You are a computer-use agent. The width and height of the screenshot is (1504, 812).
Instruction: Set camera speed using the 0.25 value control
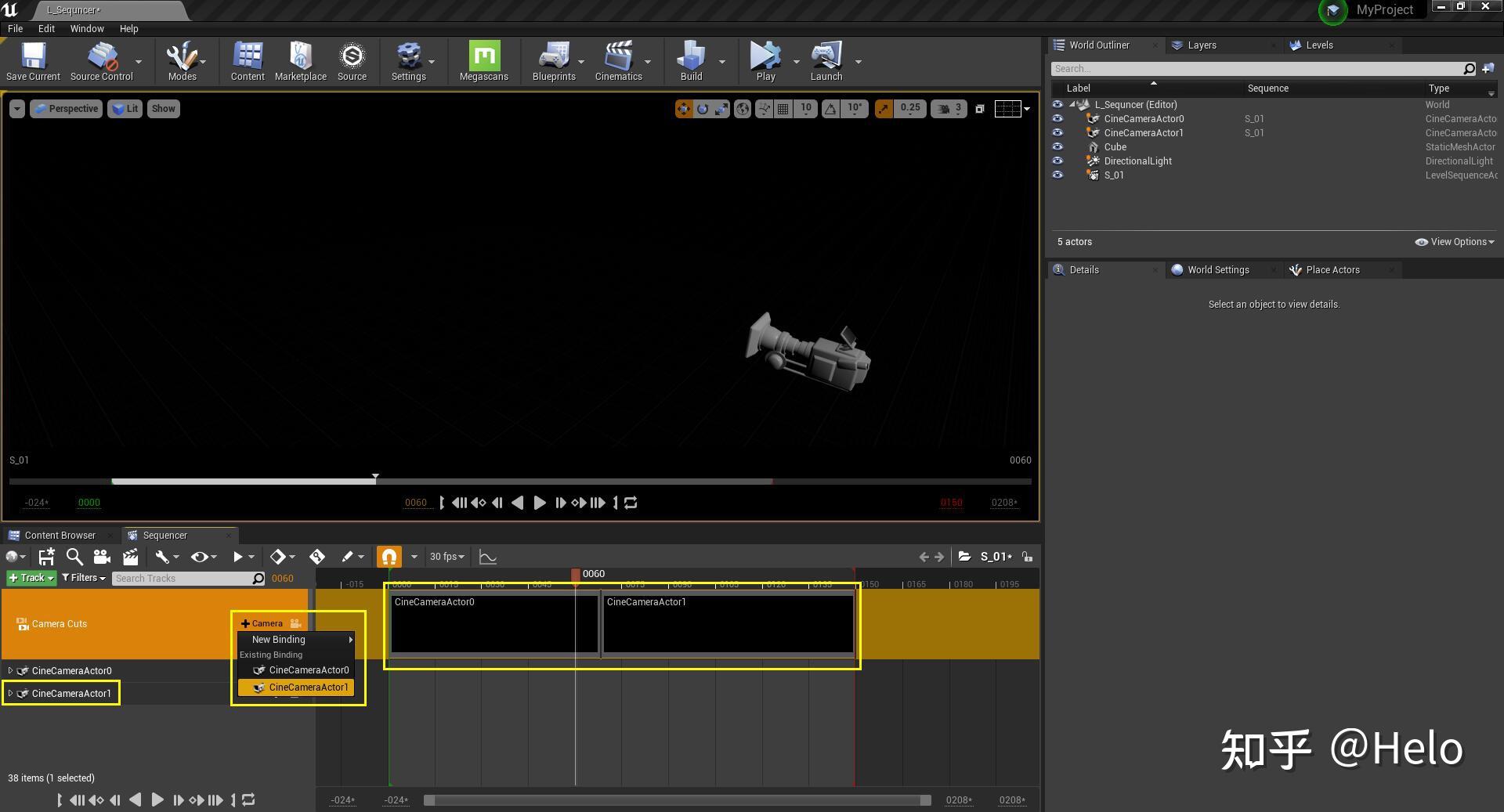(x=910, y=109)
